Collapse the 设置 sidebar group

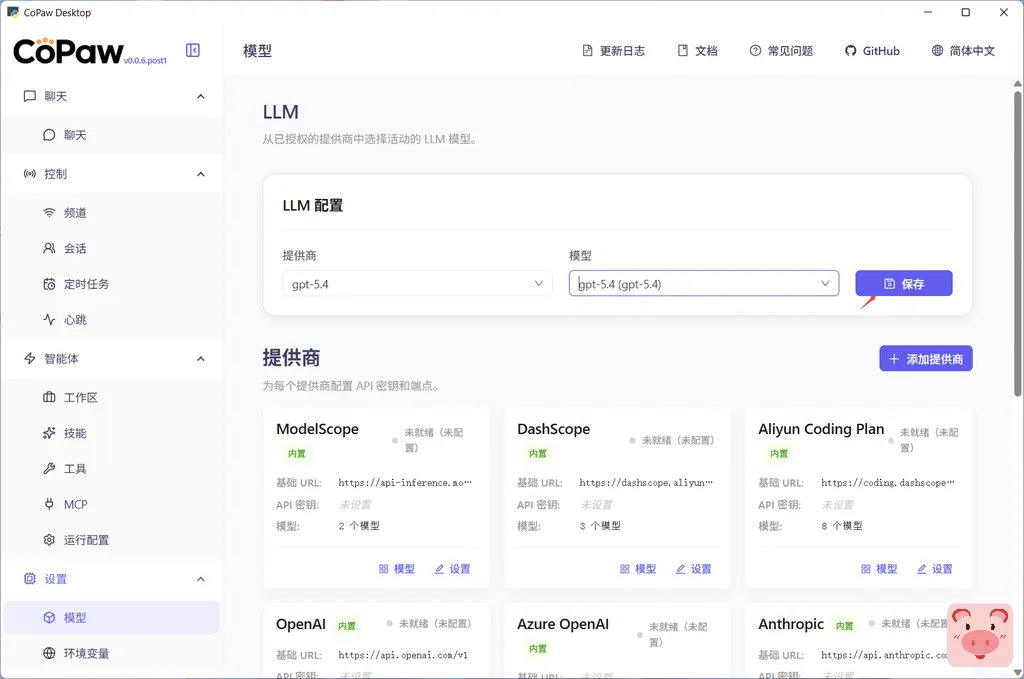(200, 579)
